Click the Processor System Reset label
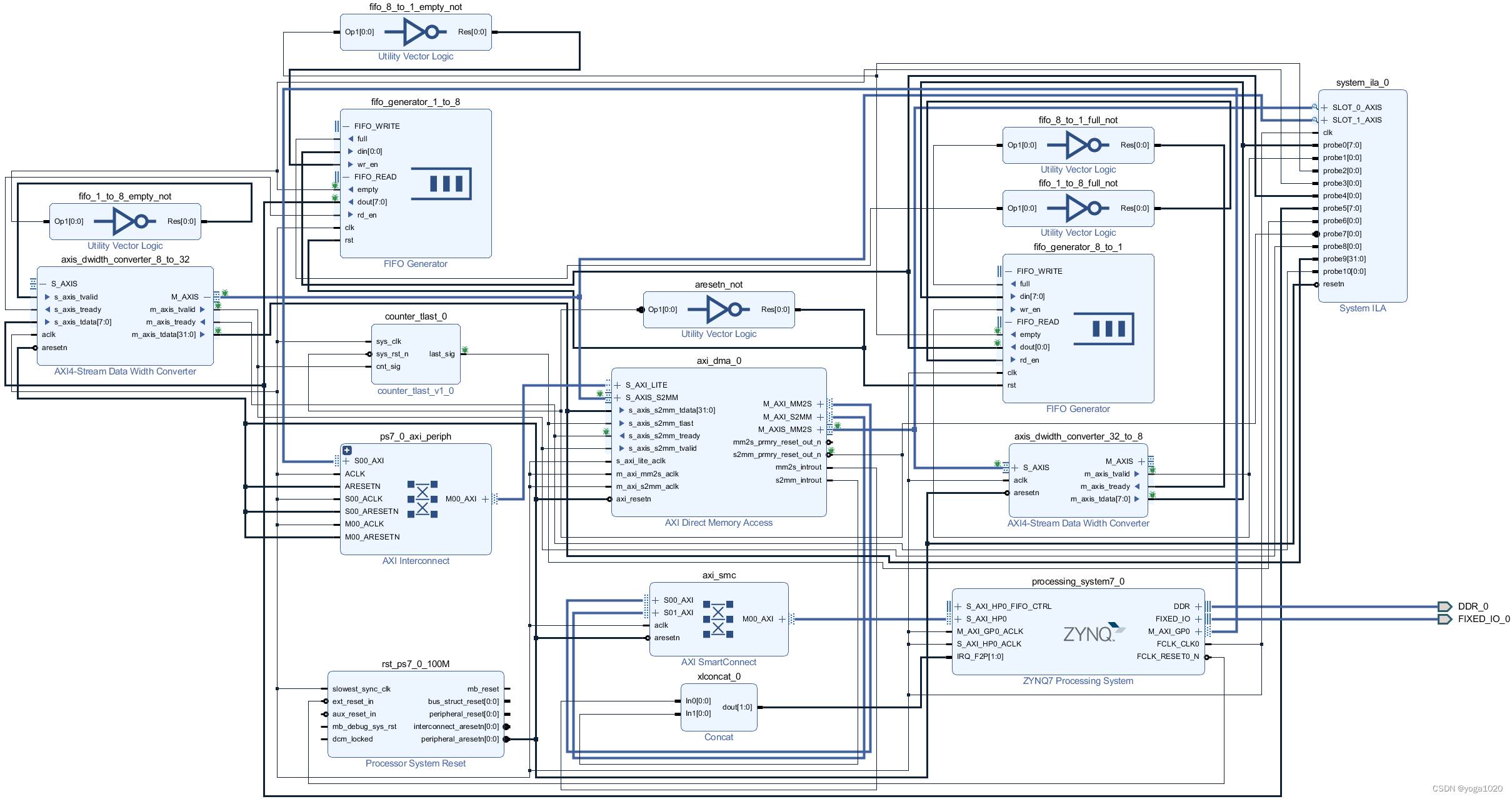 pyautogui.click(x=415, y=763)
